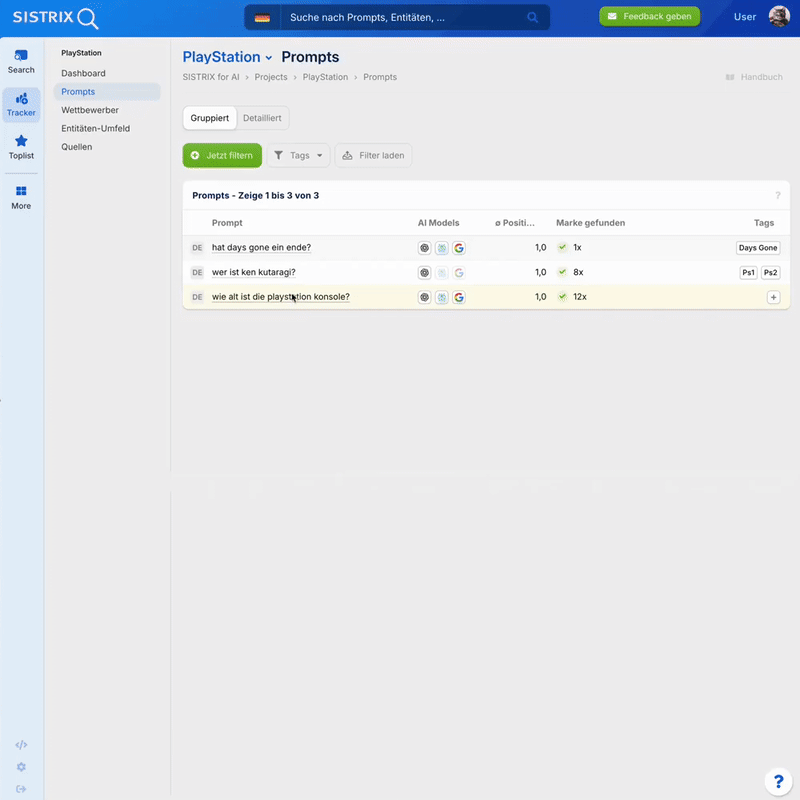This screenshot has width=800, height=800.
Task: Go to Wettbewerber in the side menu
Action: [x=90, y=110]
